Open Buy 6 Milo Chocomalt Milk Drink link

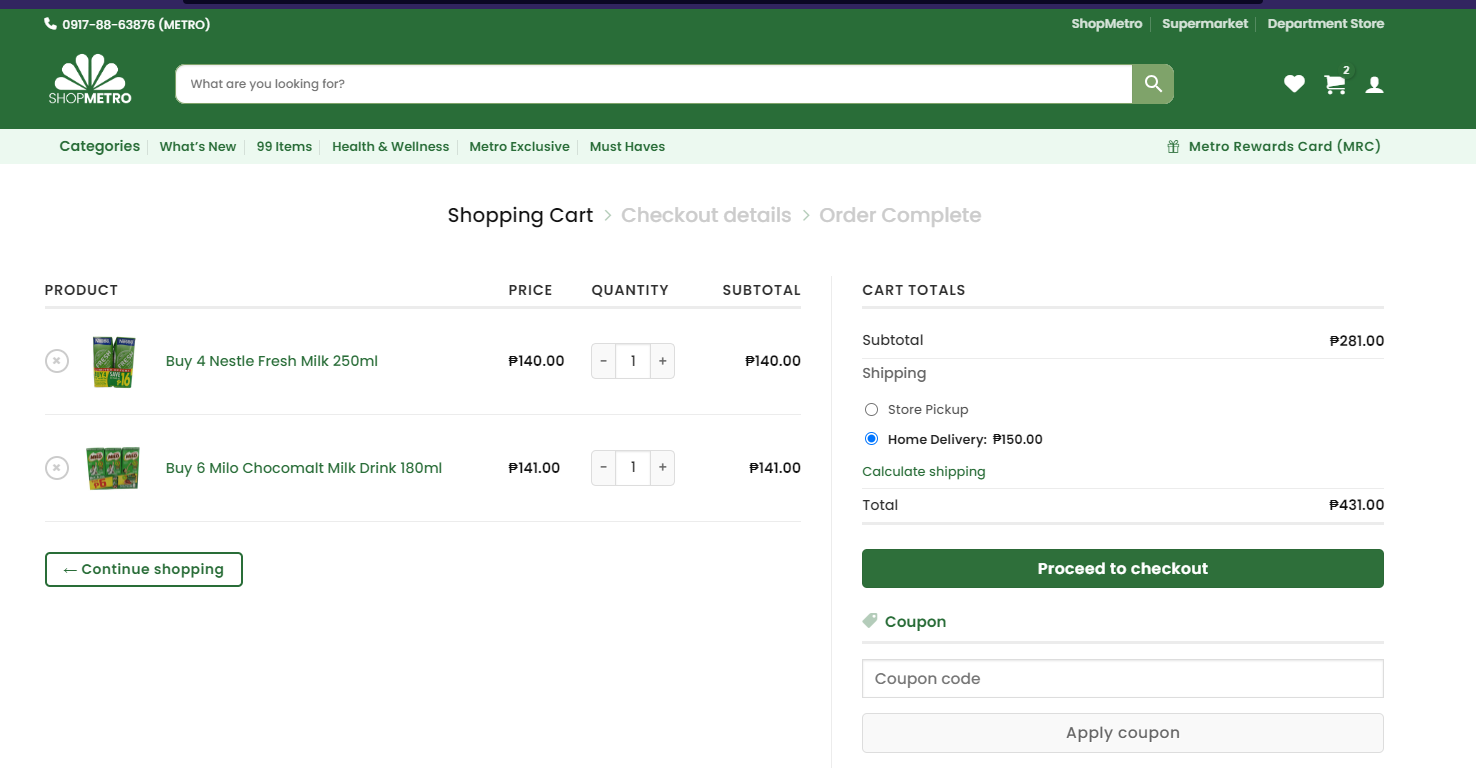click(304, 468)
